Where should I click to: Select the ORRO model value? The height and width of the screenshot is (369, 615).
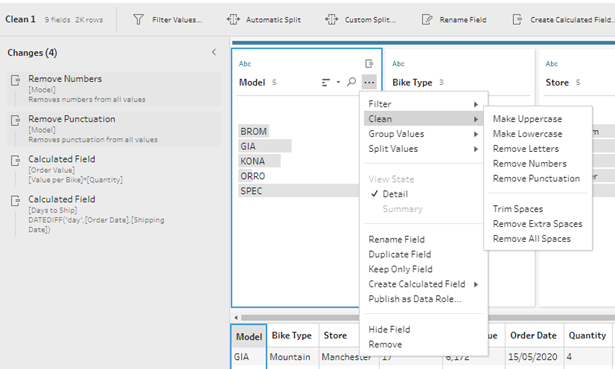pyautogui.click(x=253, y=176)
